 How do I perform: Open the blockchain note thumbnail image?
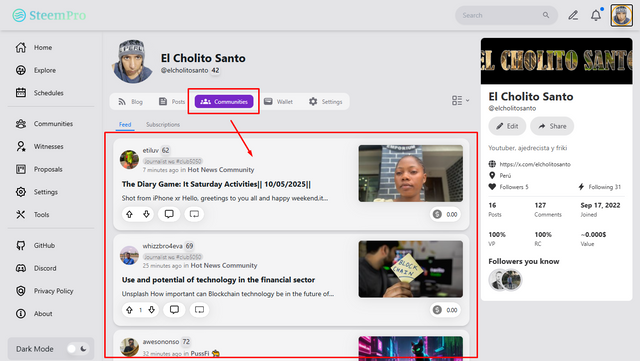pyautogui.click(x=411, y=269)
